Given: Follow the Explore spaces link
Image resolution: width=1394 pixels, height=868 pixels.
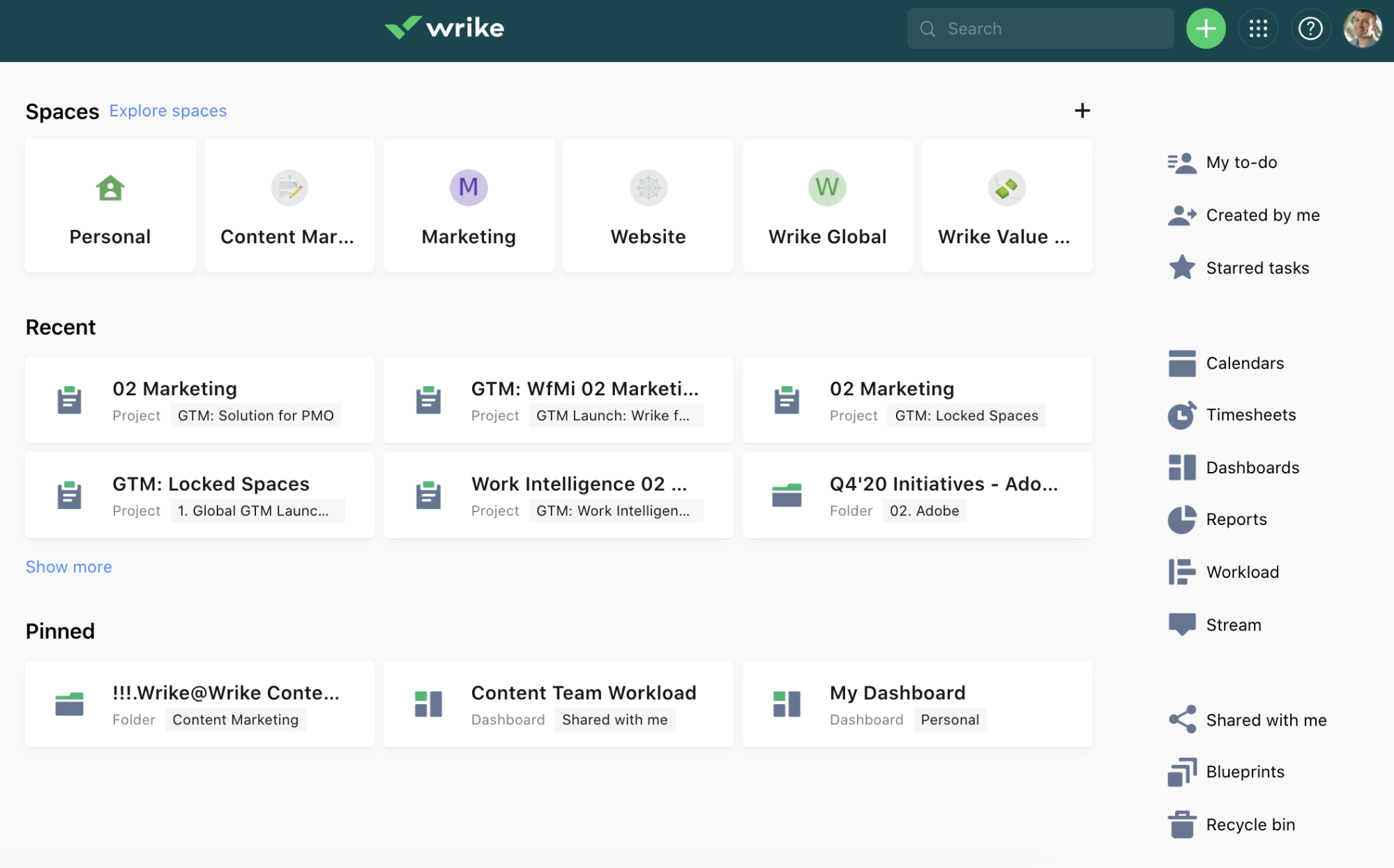Looking at the screenshot, I should [x=168, y=111].
